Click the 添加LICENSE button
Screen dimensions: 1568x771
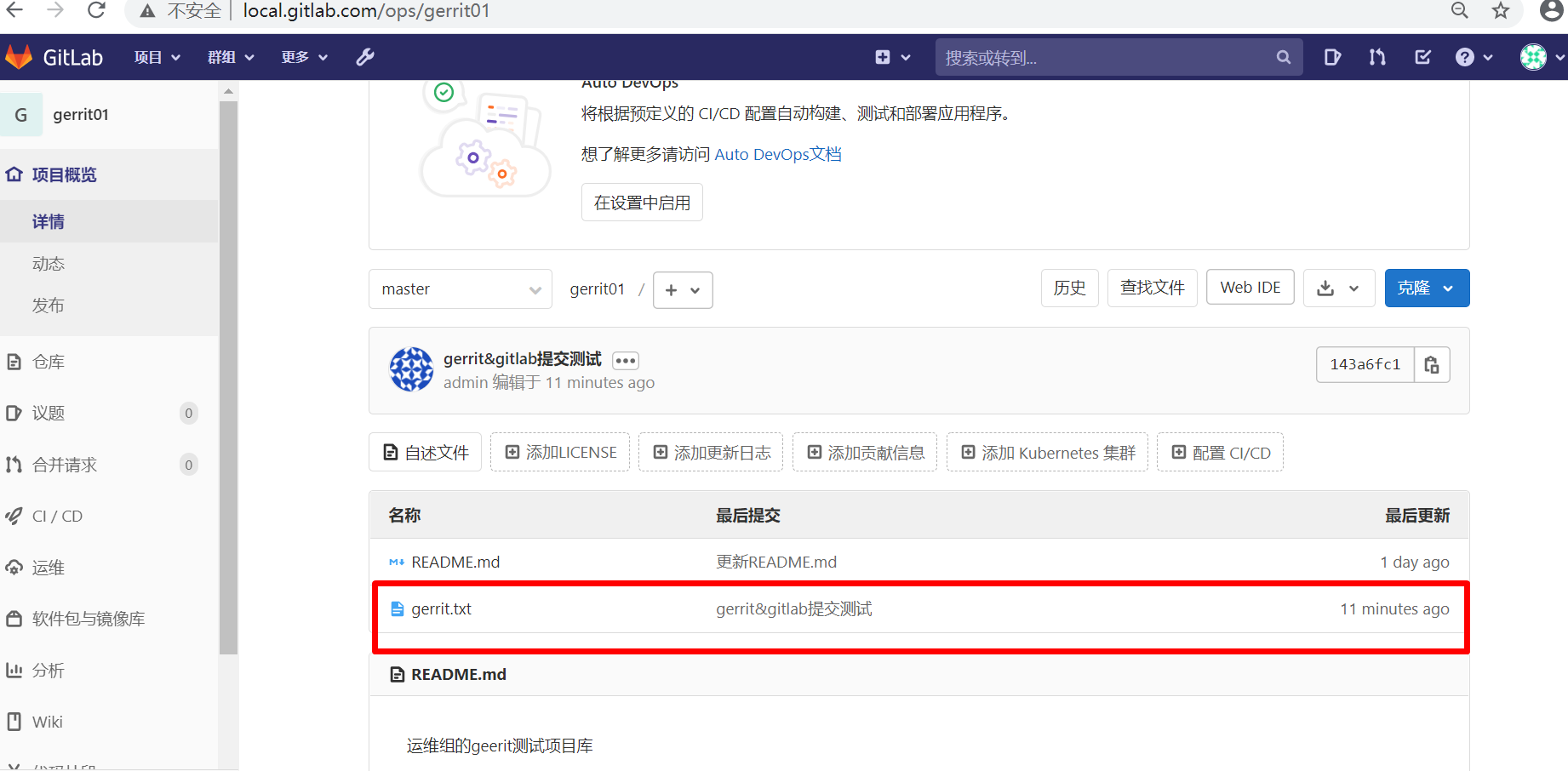pyautogui.click(x=560, y=452)
